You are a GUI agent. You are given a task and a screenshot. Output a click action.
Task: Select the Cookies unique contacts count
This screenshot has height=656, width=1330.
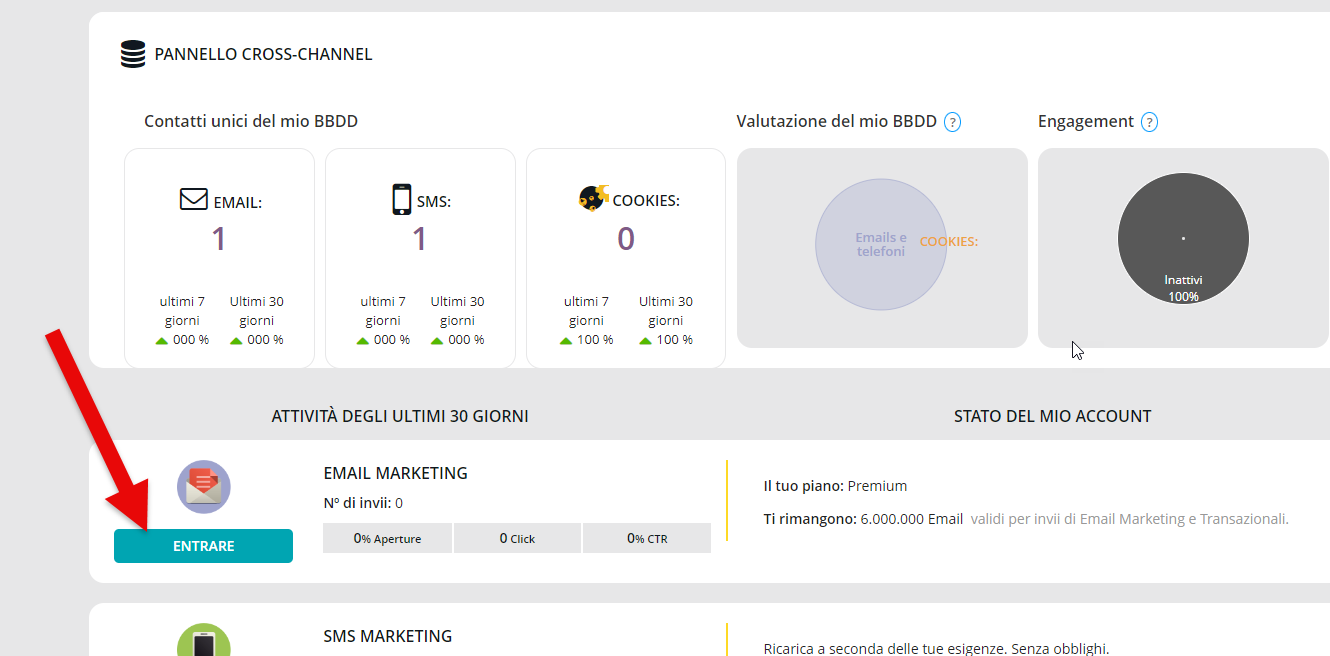(625, 239)
